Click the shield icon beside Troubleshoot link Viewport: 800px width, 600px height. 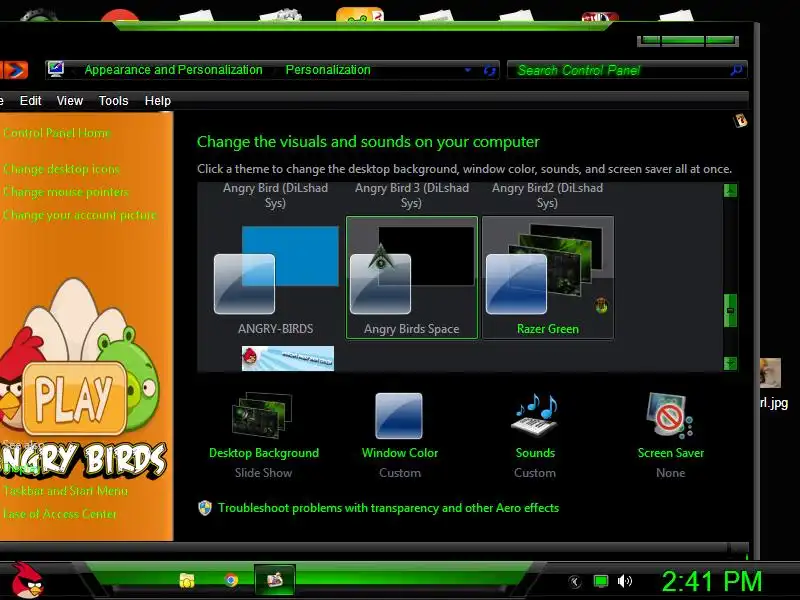(205, 508)
